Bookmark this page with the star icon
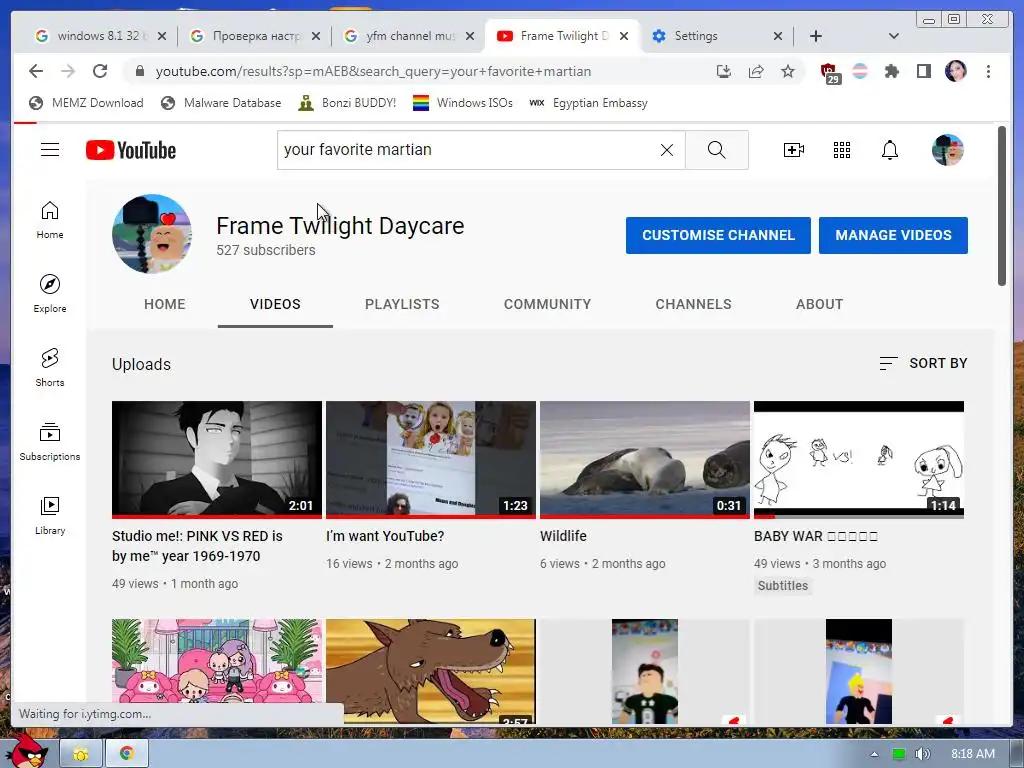This screenshot has width=1024, height=768. [x=788, y=71]
